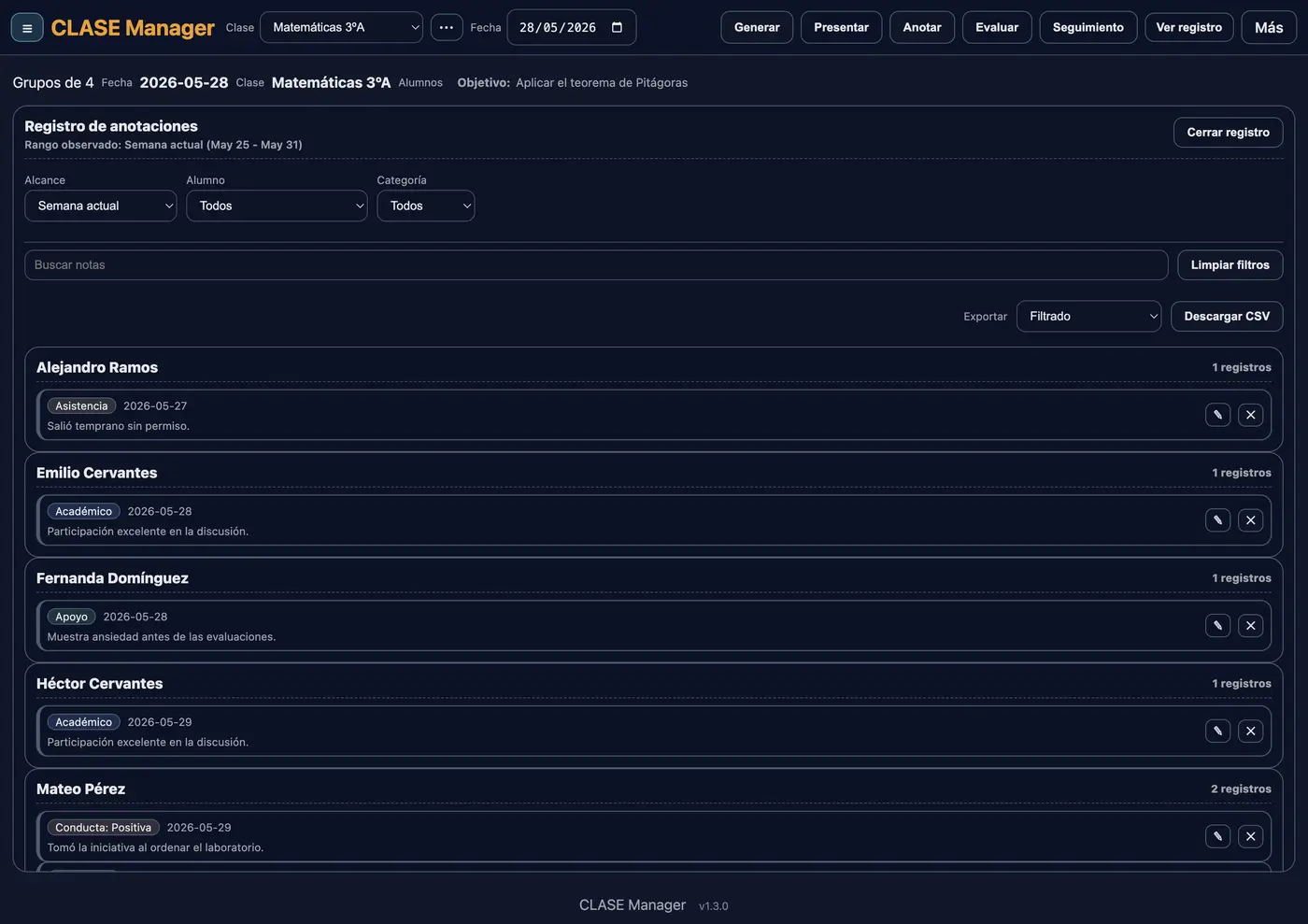
Task: Click the Héctor Cervantes student heading
Action: [100, 684]
